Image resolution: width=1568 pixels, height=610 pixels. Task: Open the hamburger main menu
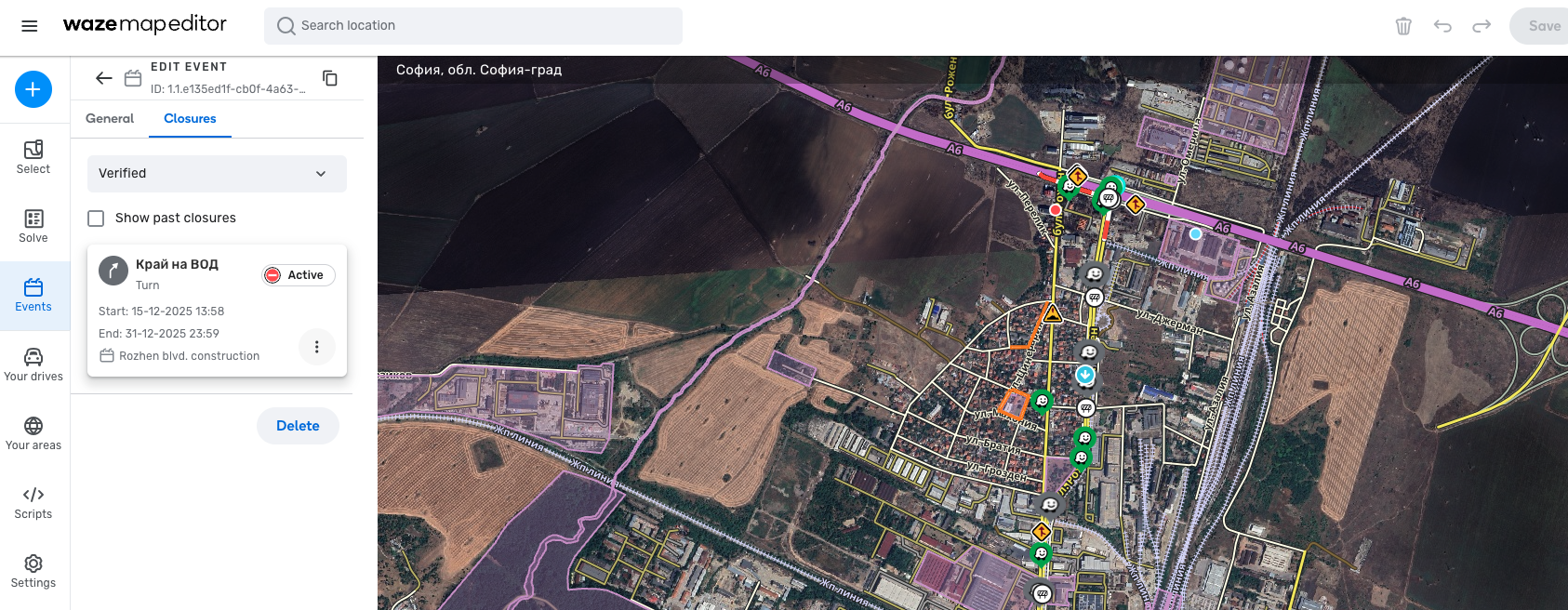pos(30,26)
